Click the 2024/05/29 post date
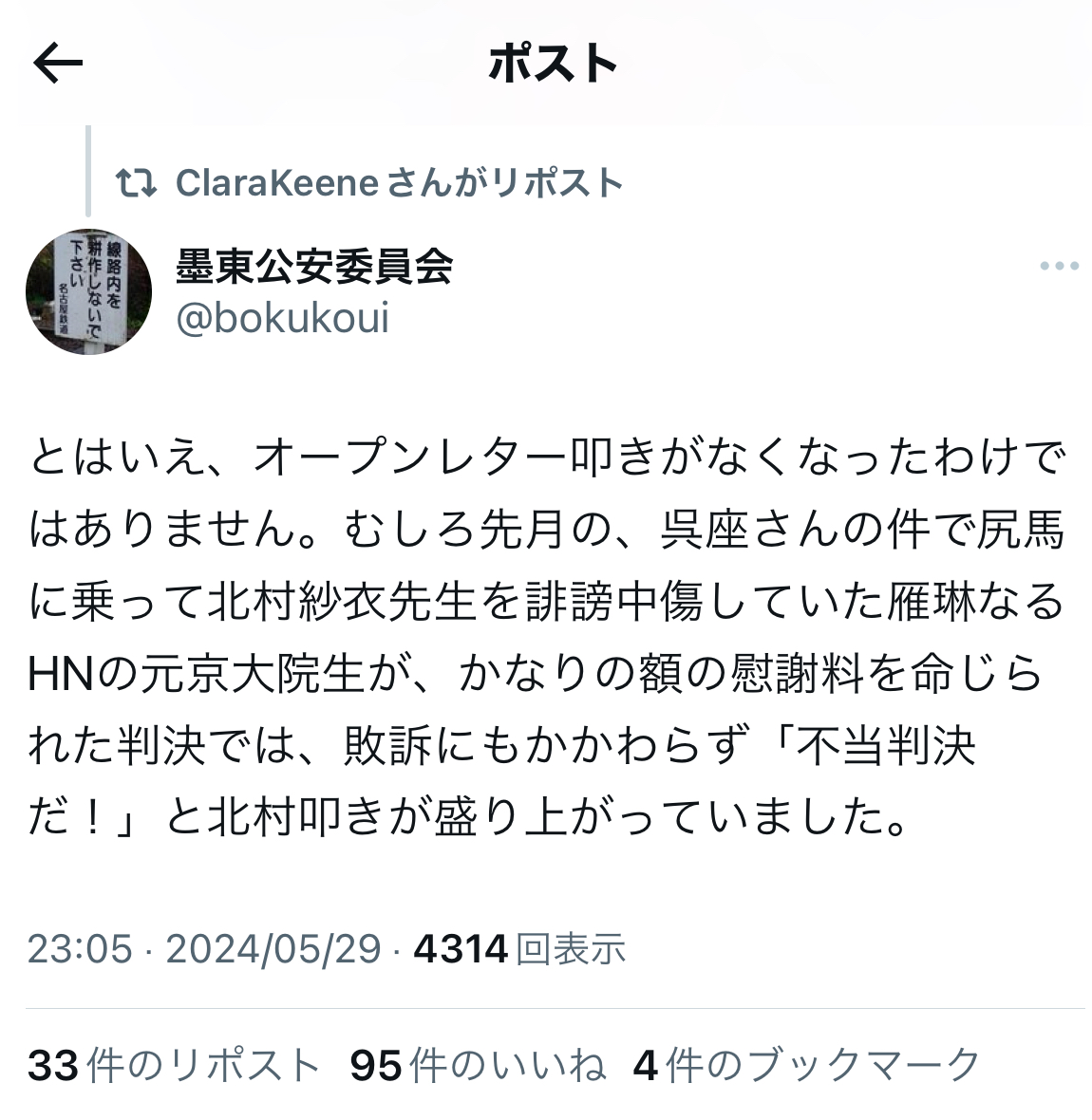 273,949
